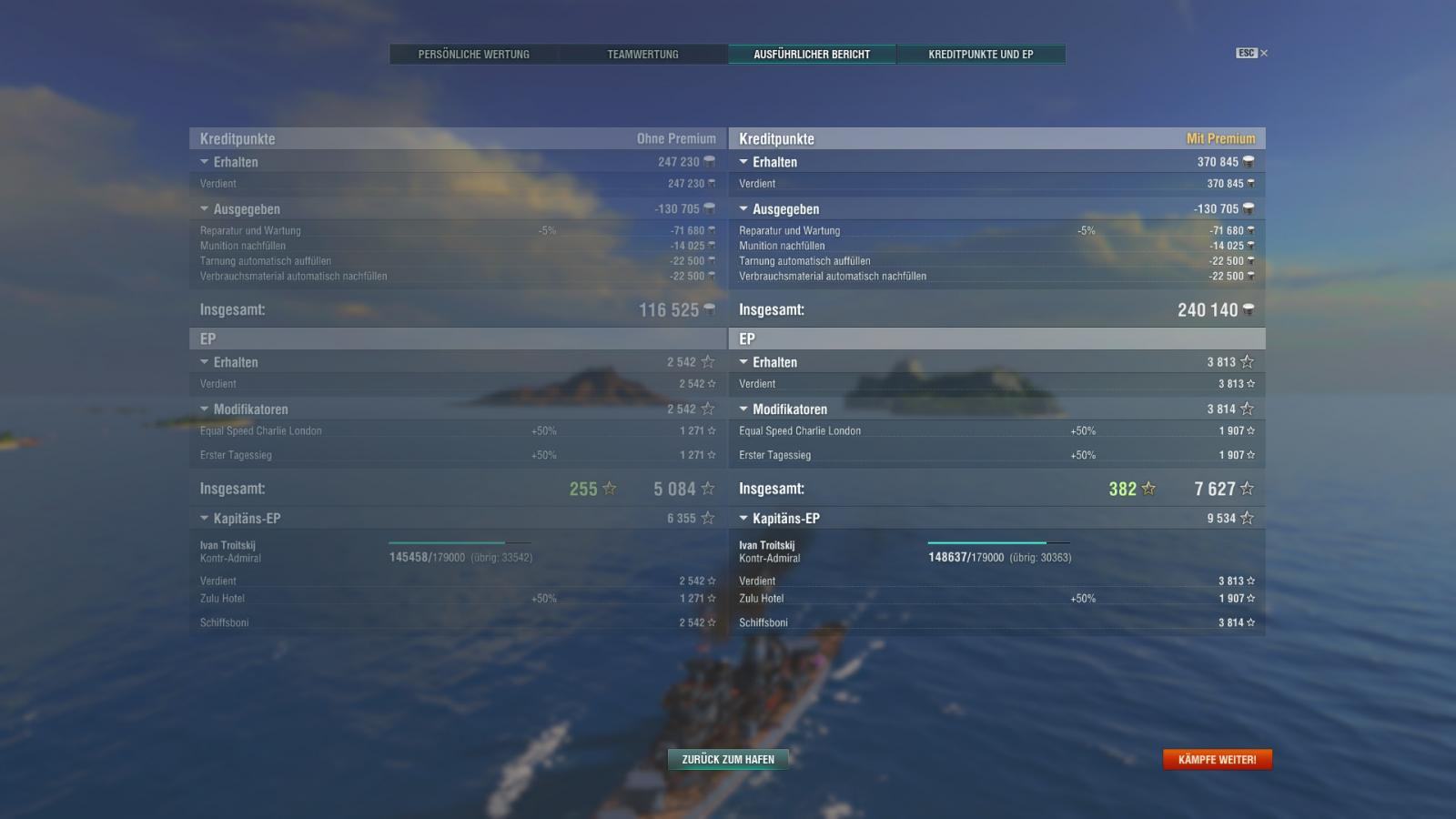This screenshot has width=1456, height=819.
Task: Click the credits icon beside 370 845 Erhalten
Action: point(1249,162)
